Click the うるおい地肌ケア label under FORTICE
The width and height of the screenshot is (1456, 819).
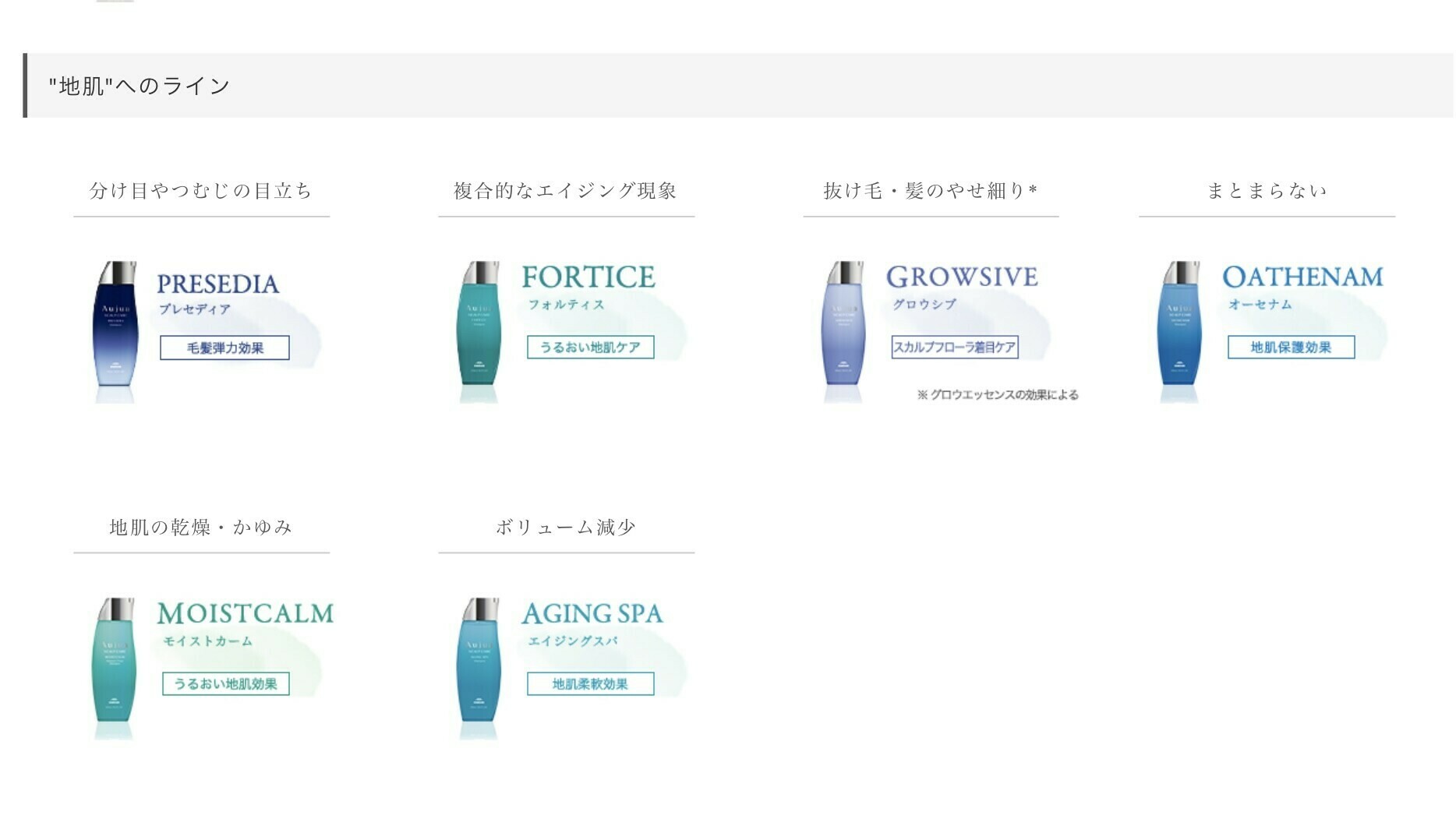tap(590, 347)
